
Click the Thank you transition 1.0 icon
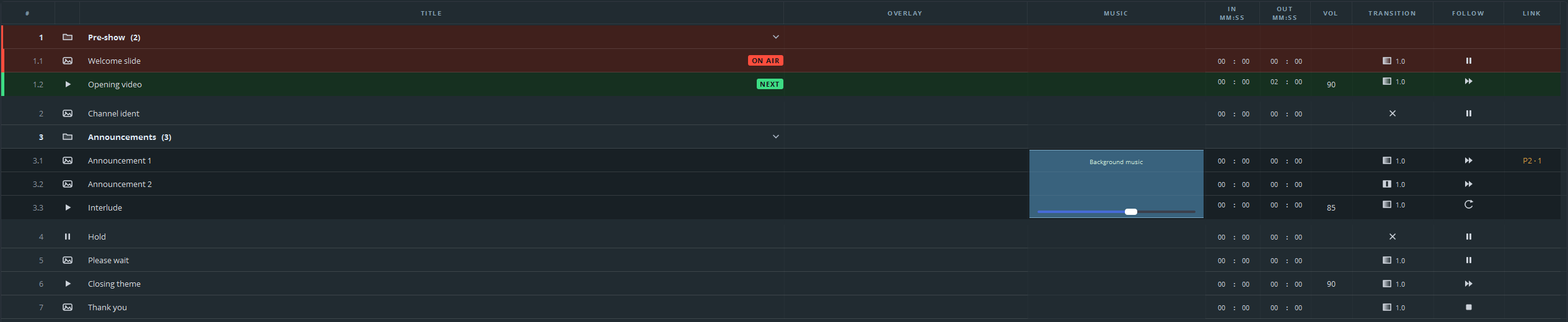1386,307
